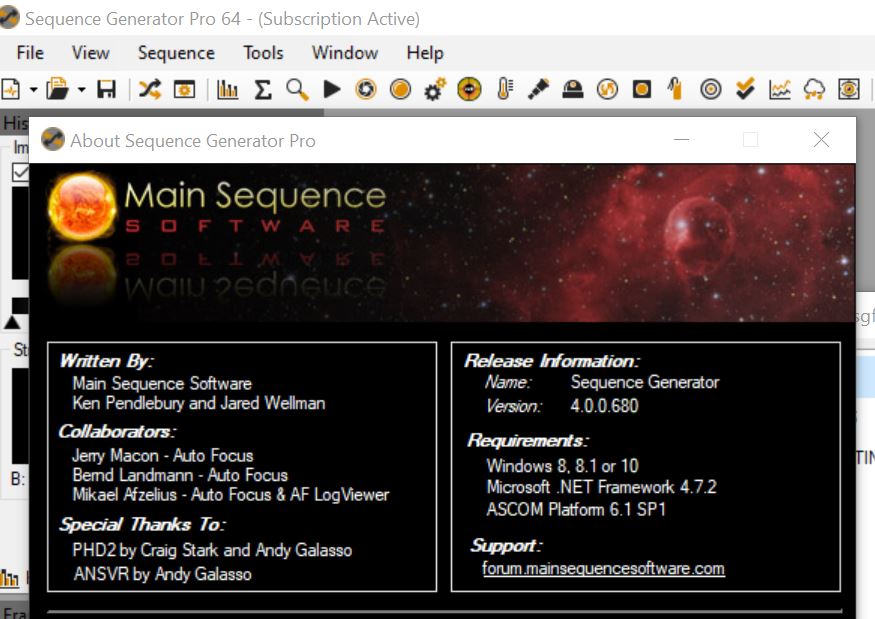Viewport: 875px width, 619px height.
Task: Click the Main Sequence Software sun logo
Action: 82,206
